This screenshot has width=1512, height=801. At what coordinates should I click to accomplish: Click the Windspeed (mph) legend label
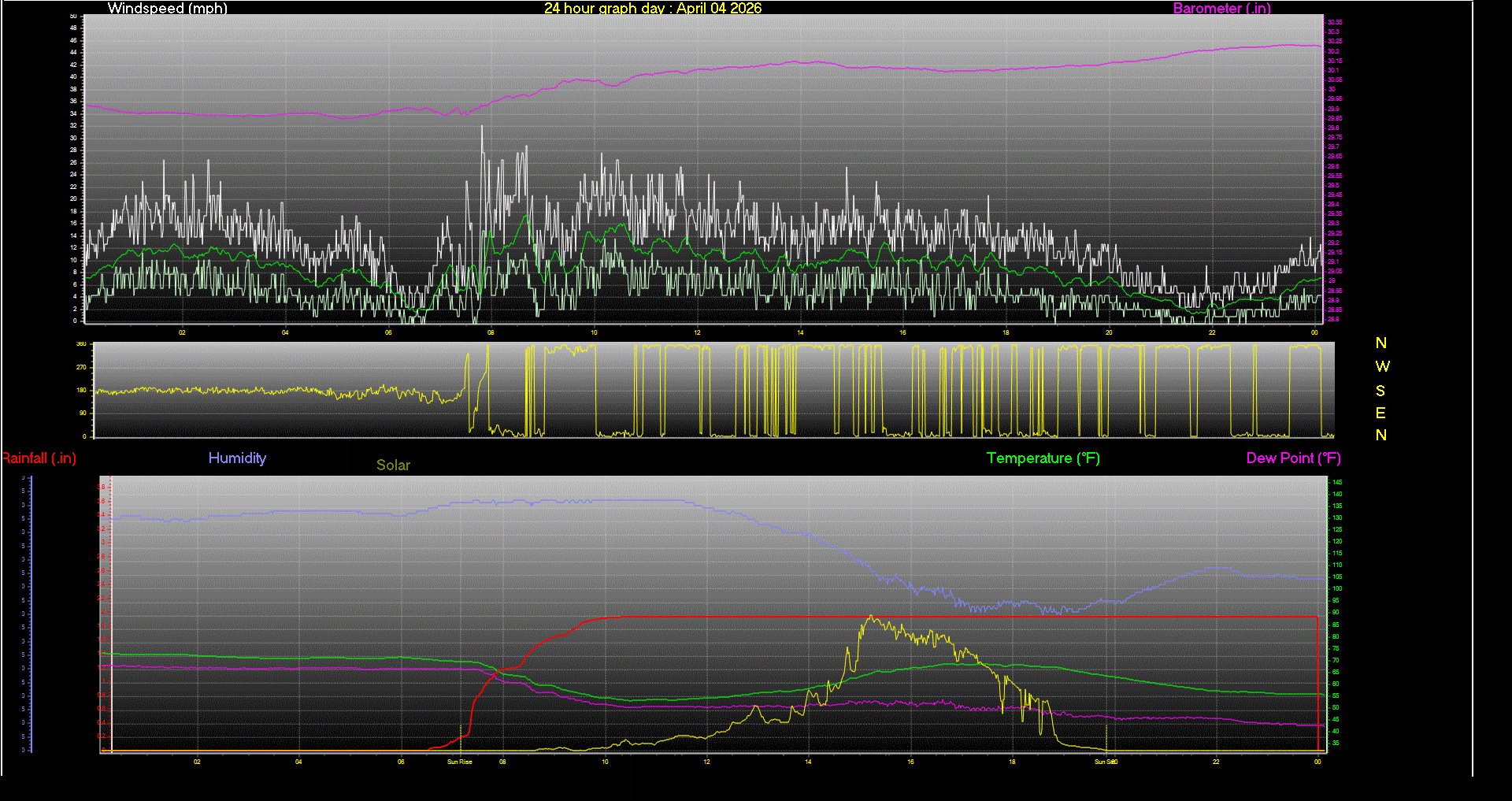[167, 9]
